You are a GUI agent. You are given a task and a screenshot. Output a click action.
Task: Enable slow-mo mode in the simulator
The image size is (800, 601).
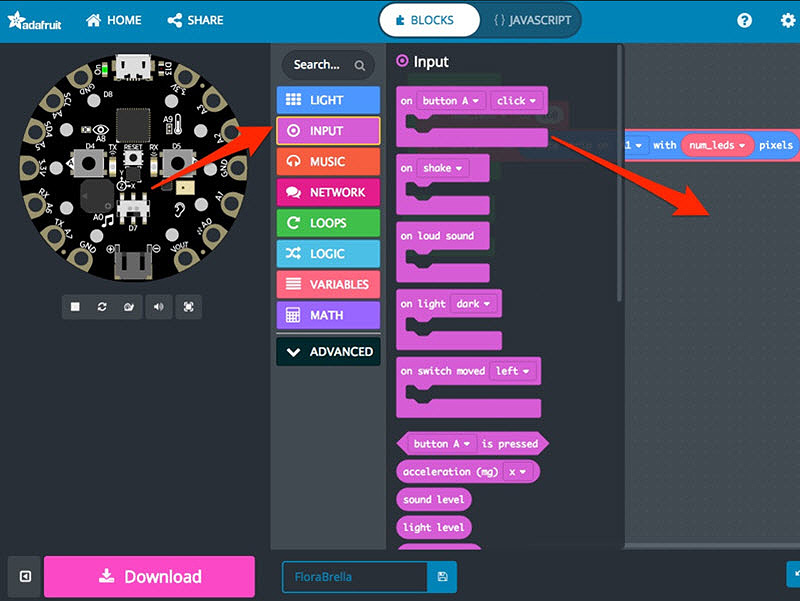(x=128, y=306)
